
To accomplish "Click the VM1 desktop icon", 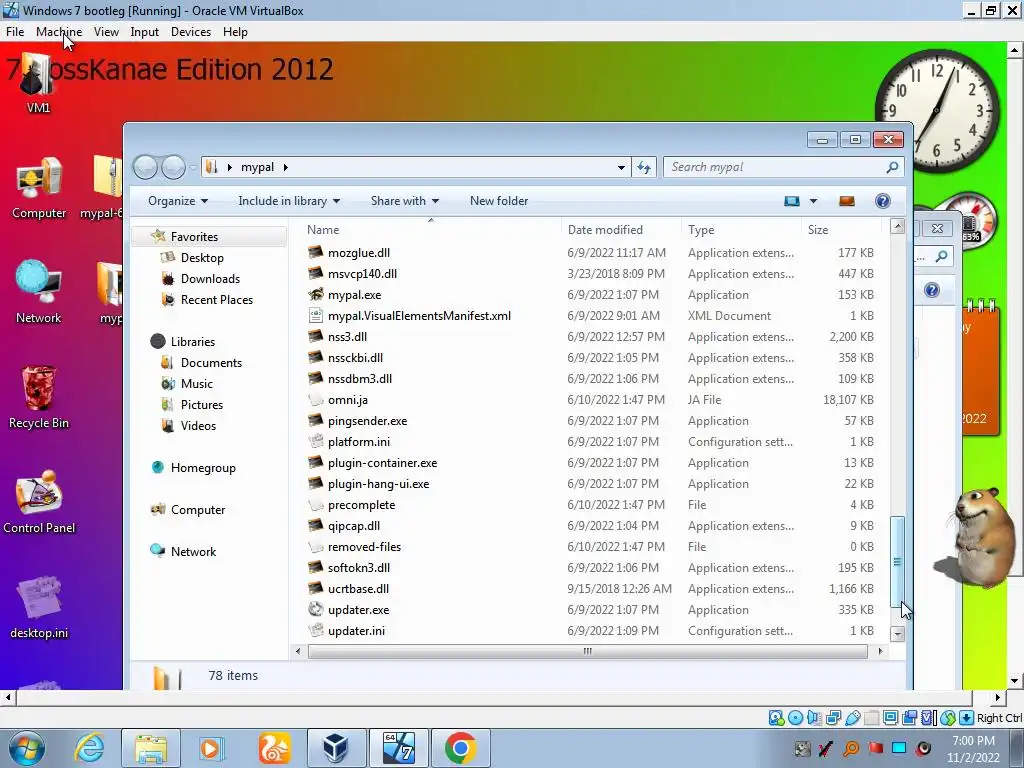I will (x=37, y=84).
